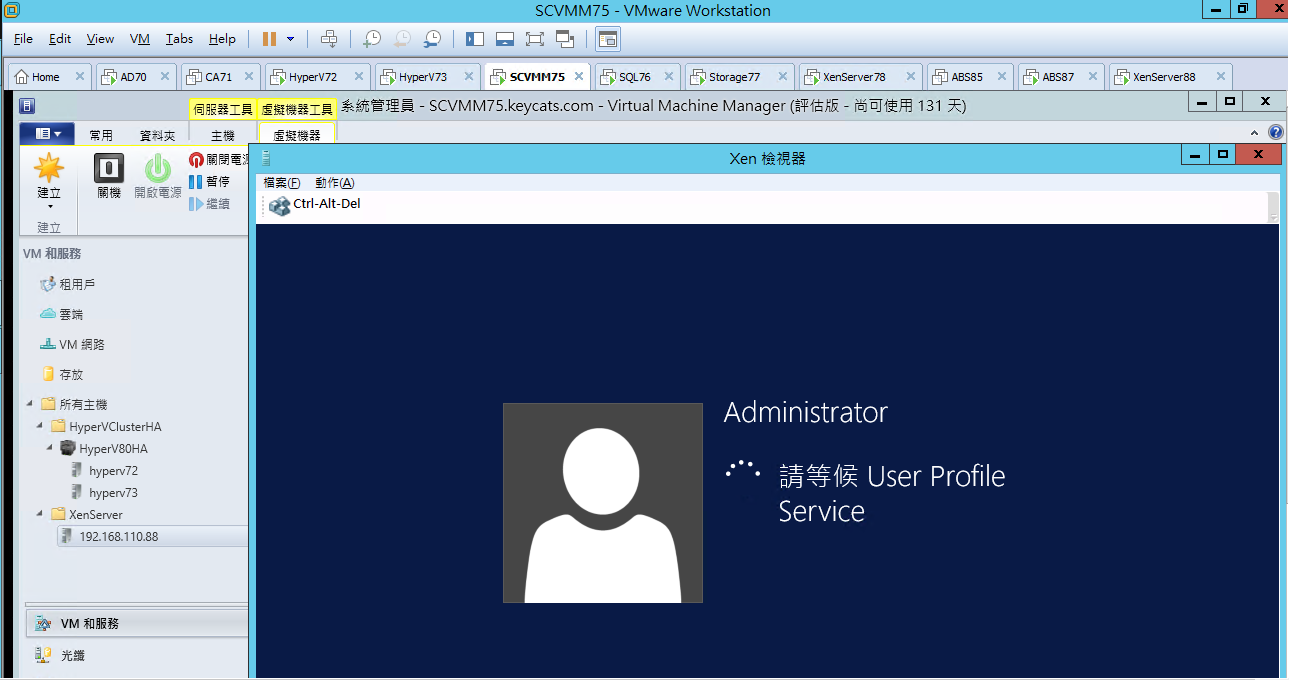Open the VMware VM menu

pyautogui.click(x=140, y=39)
